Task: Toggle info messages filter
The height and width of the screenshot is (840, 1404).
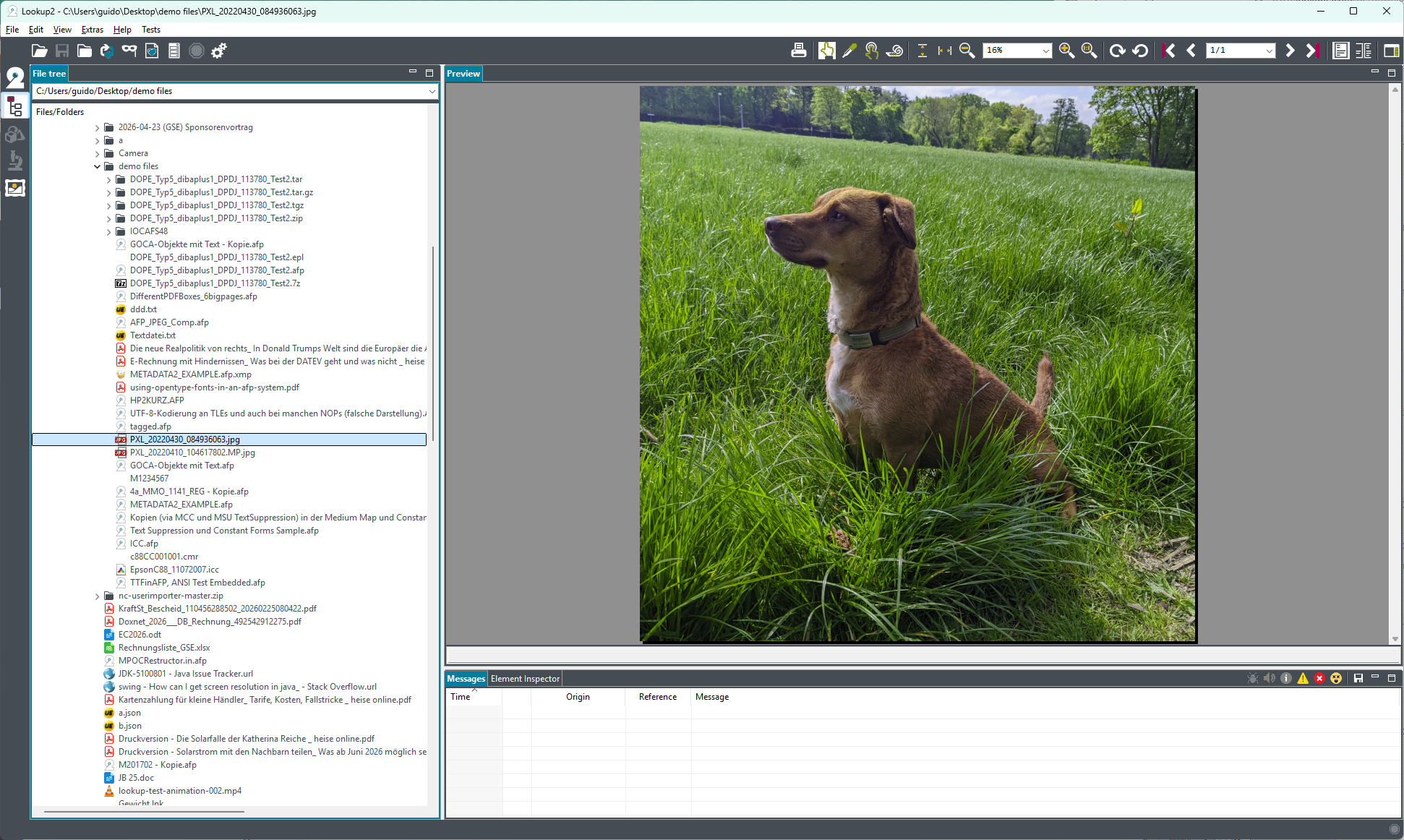Action: 1286,678
